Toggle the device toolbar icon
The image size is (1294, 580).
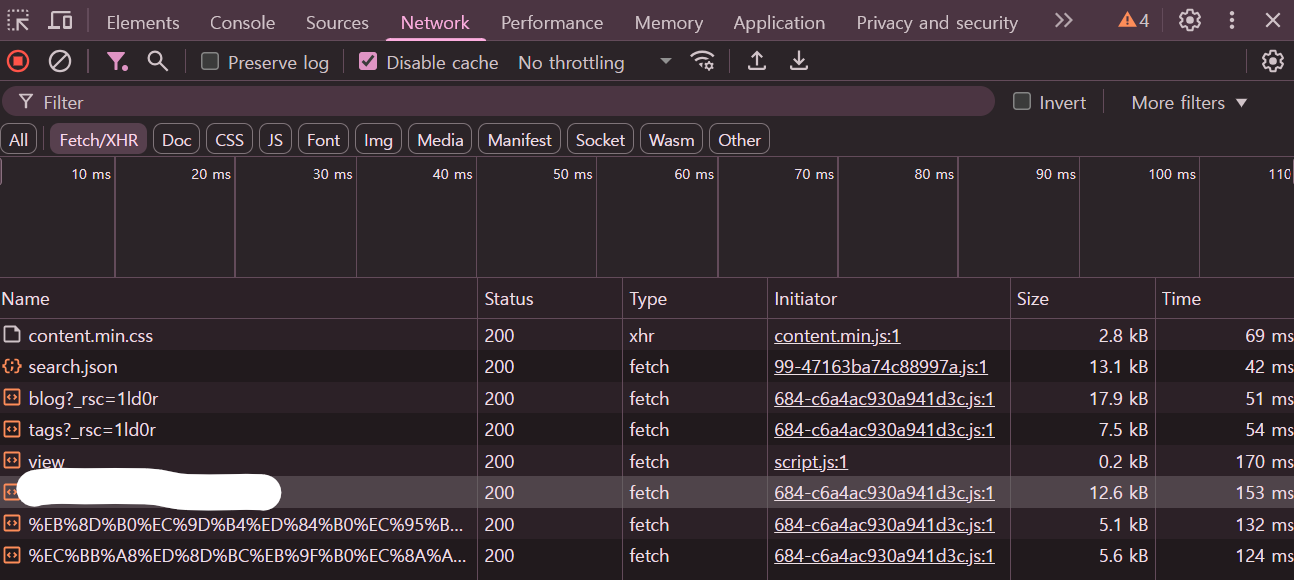click(x=60, y=21)
